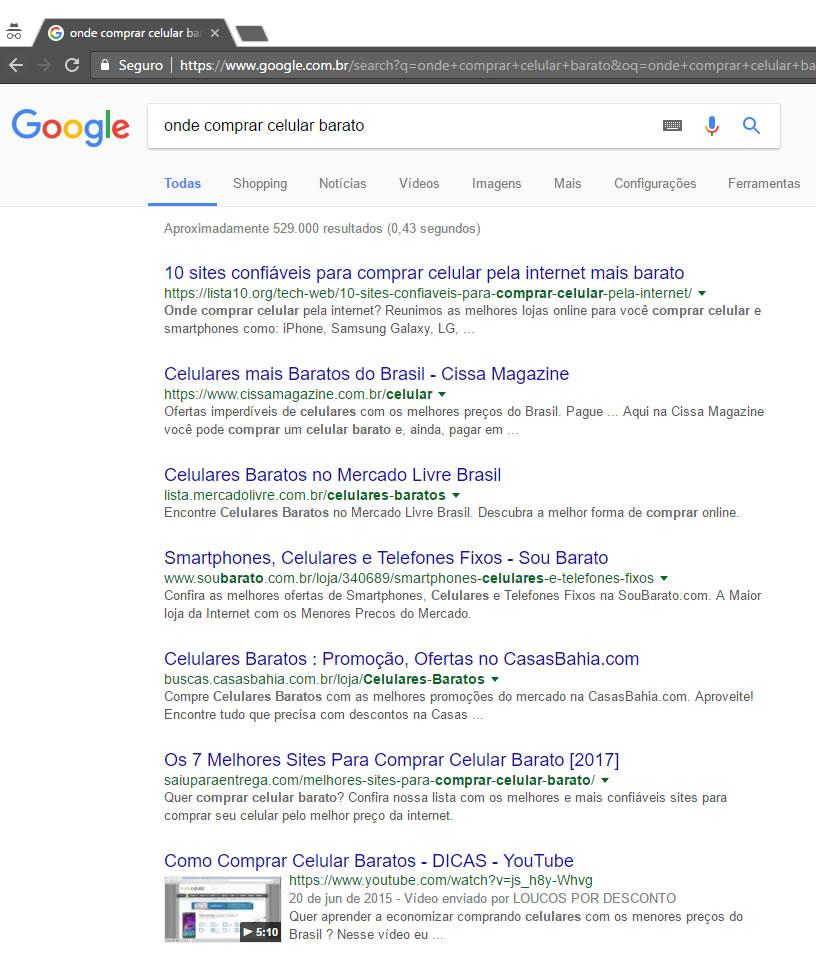Screen dimensions: 816x960
Task: Open the YouTube DICAS video result title
Action: tap(369, 861)
